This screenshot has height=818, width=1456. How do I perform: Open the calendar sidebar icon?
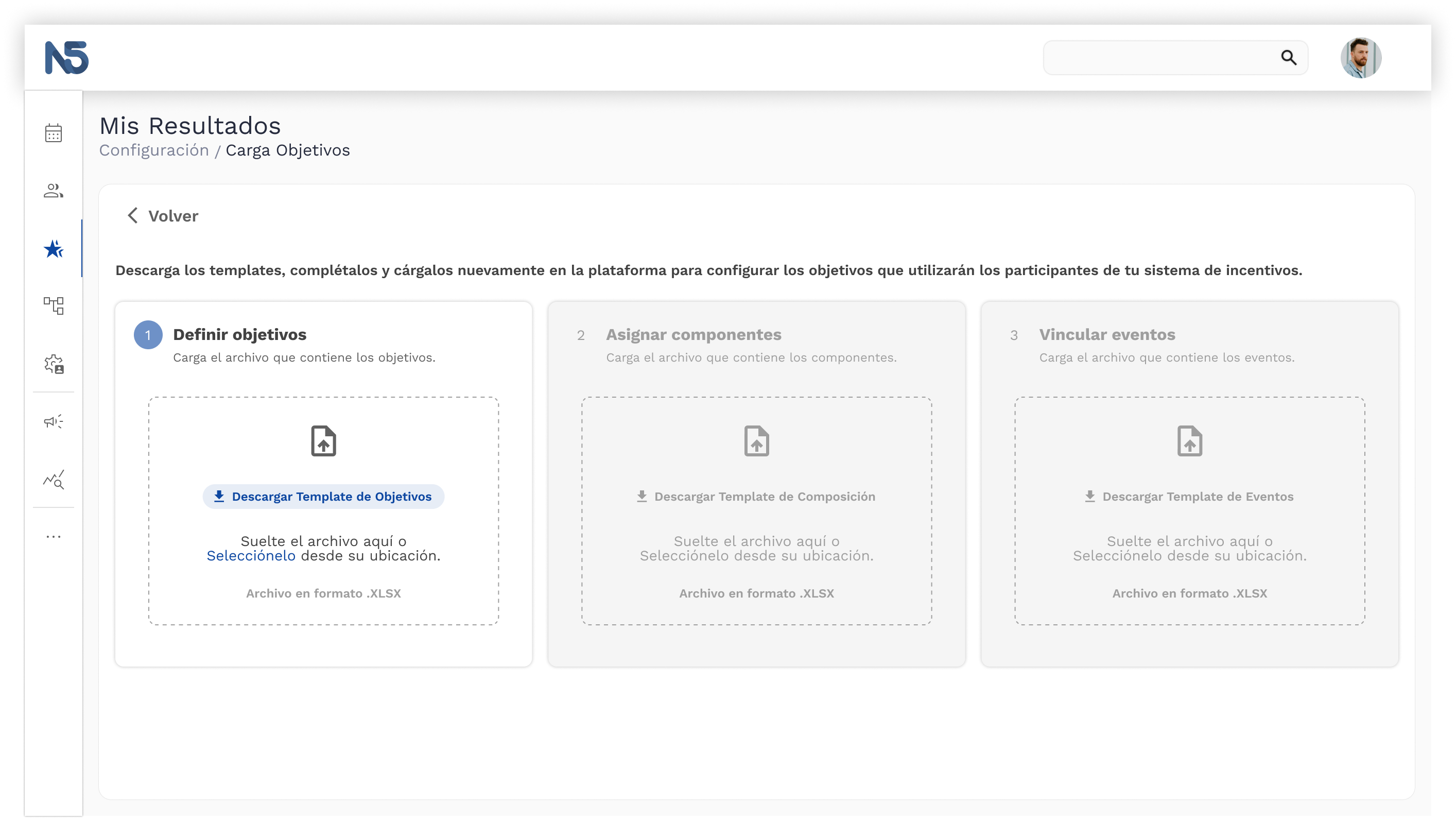click(53, 133)
